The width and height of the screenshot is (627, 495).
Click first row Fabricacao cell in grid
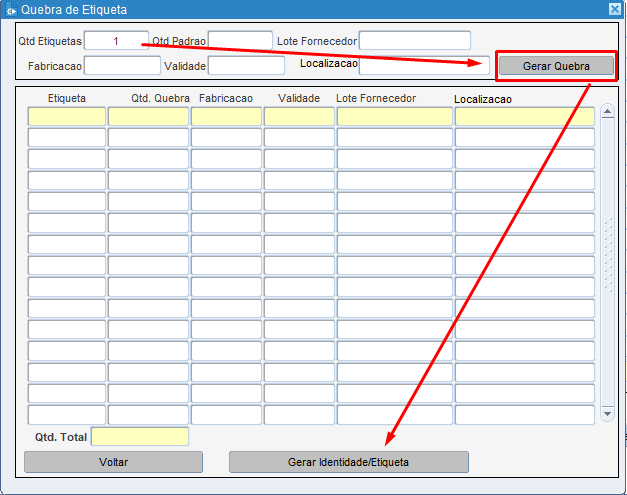pos(226,116)
